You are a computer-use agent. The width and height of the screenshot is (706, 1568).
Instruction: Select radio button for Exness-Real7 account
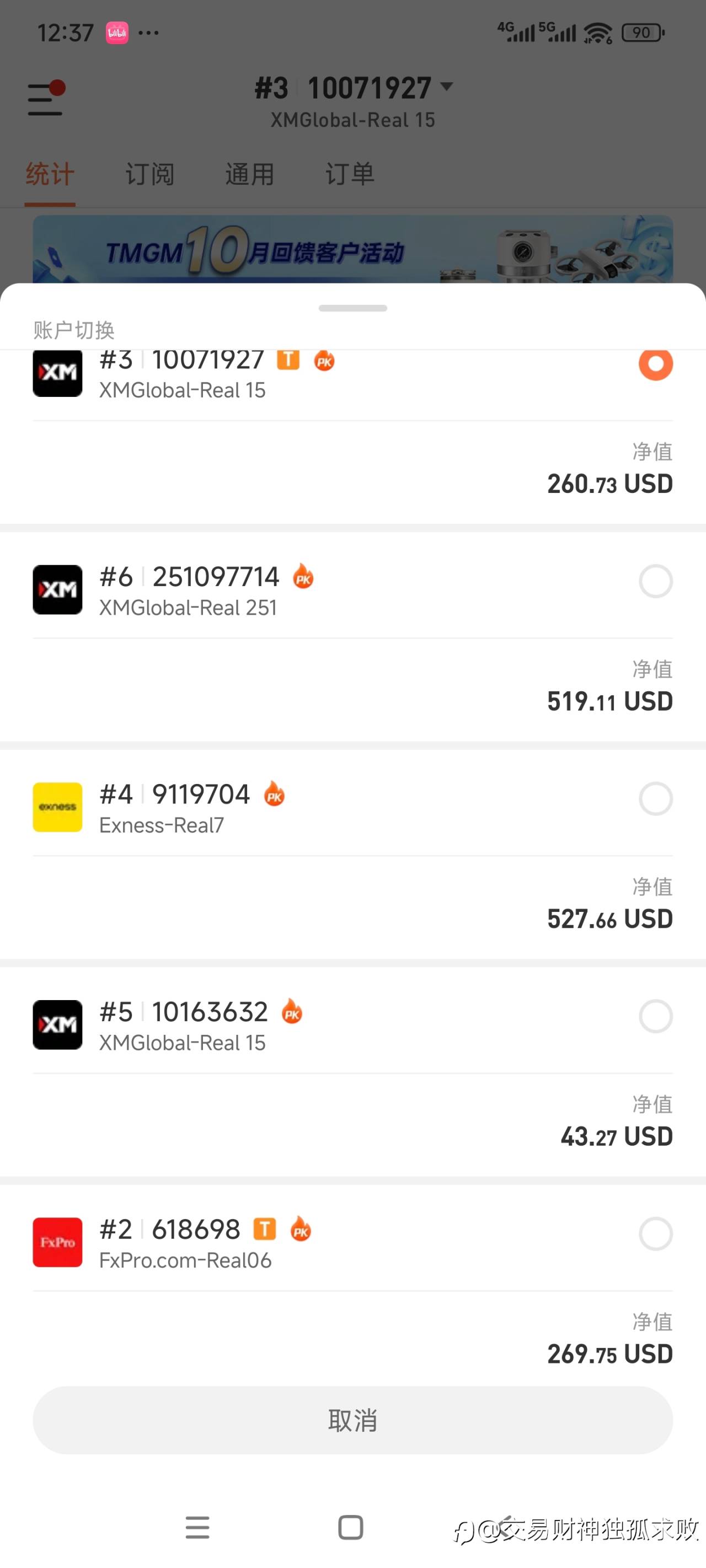tap(655, 798)
